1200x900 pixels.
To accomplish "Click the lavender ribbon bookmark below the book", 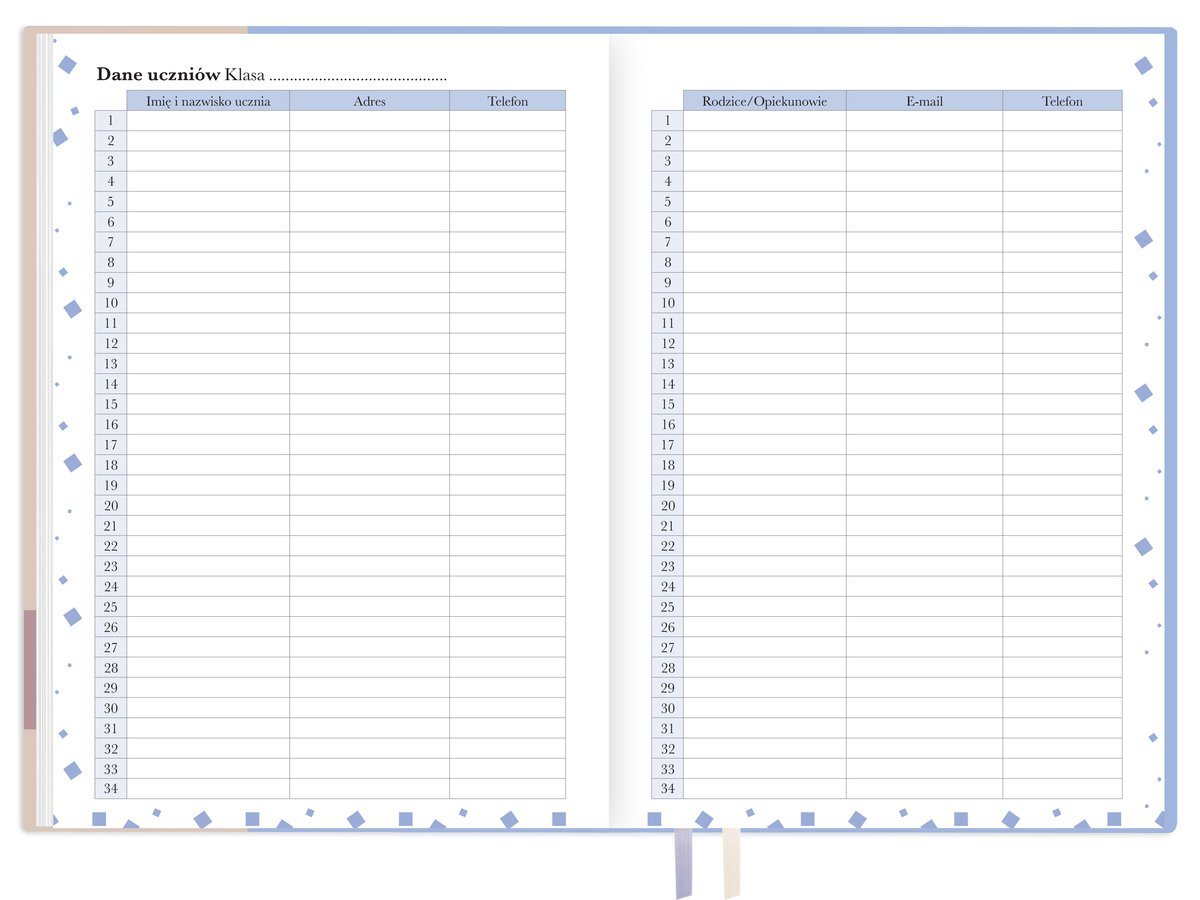I will (x=682, y=862).
